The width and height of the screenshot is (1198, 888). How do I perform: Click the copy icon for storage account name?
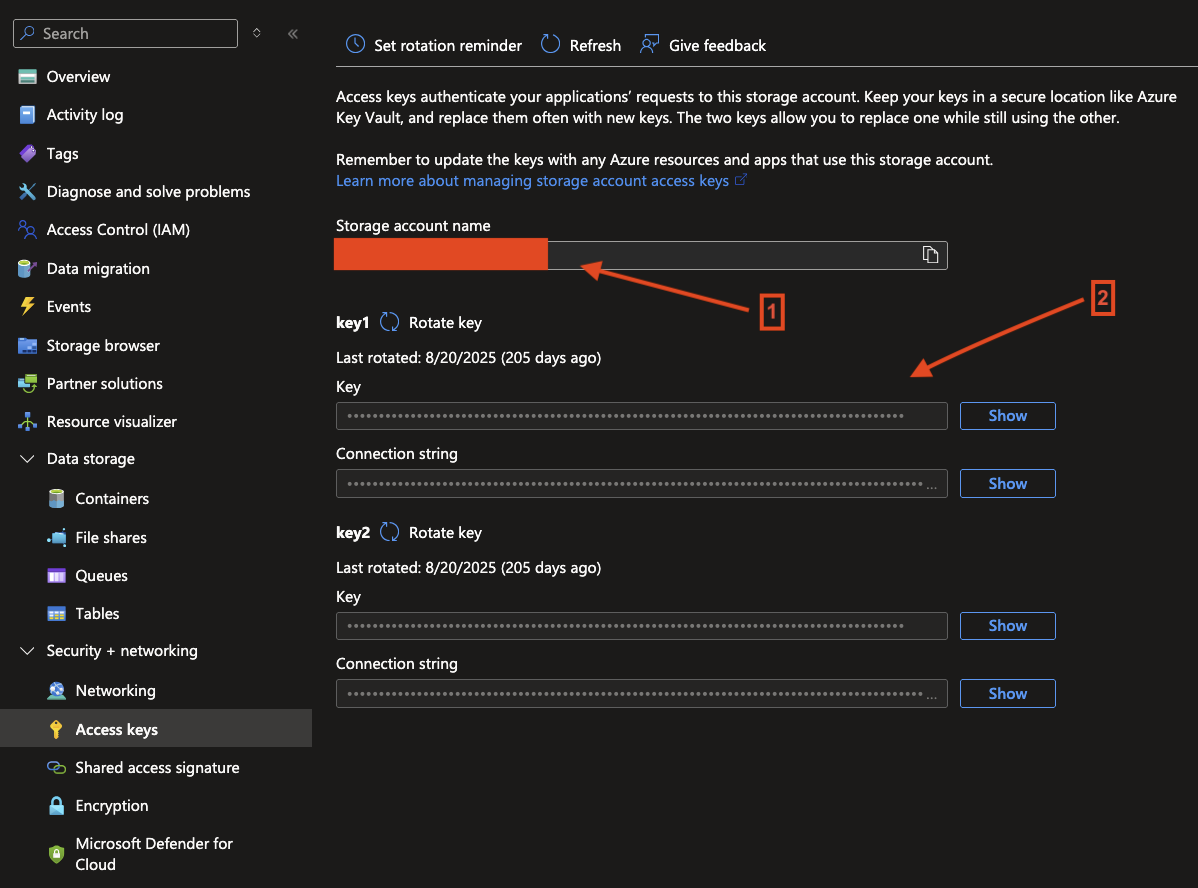(930, 255)
